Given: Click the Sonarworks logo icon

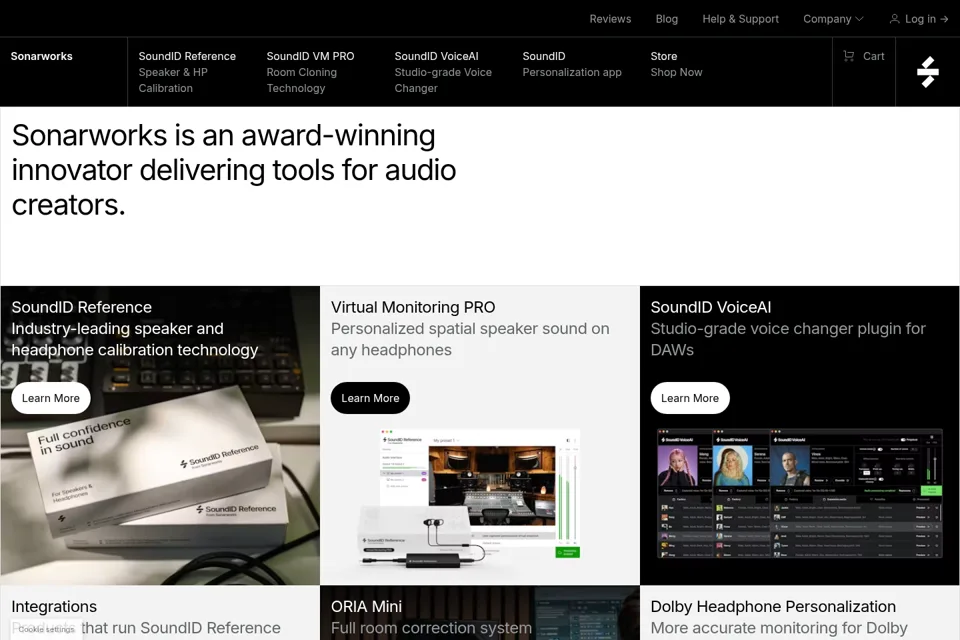Looking at the screenshot, I should 928,72.
